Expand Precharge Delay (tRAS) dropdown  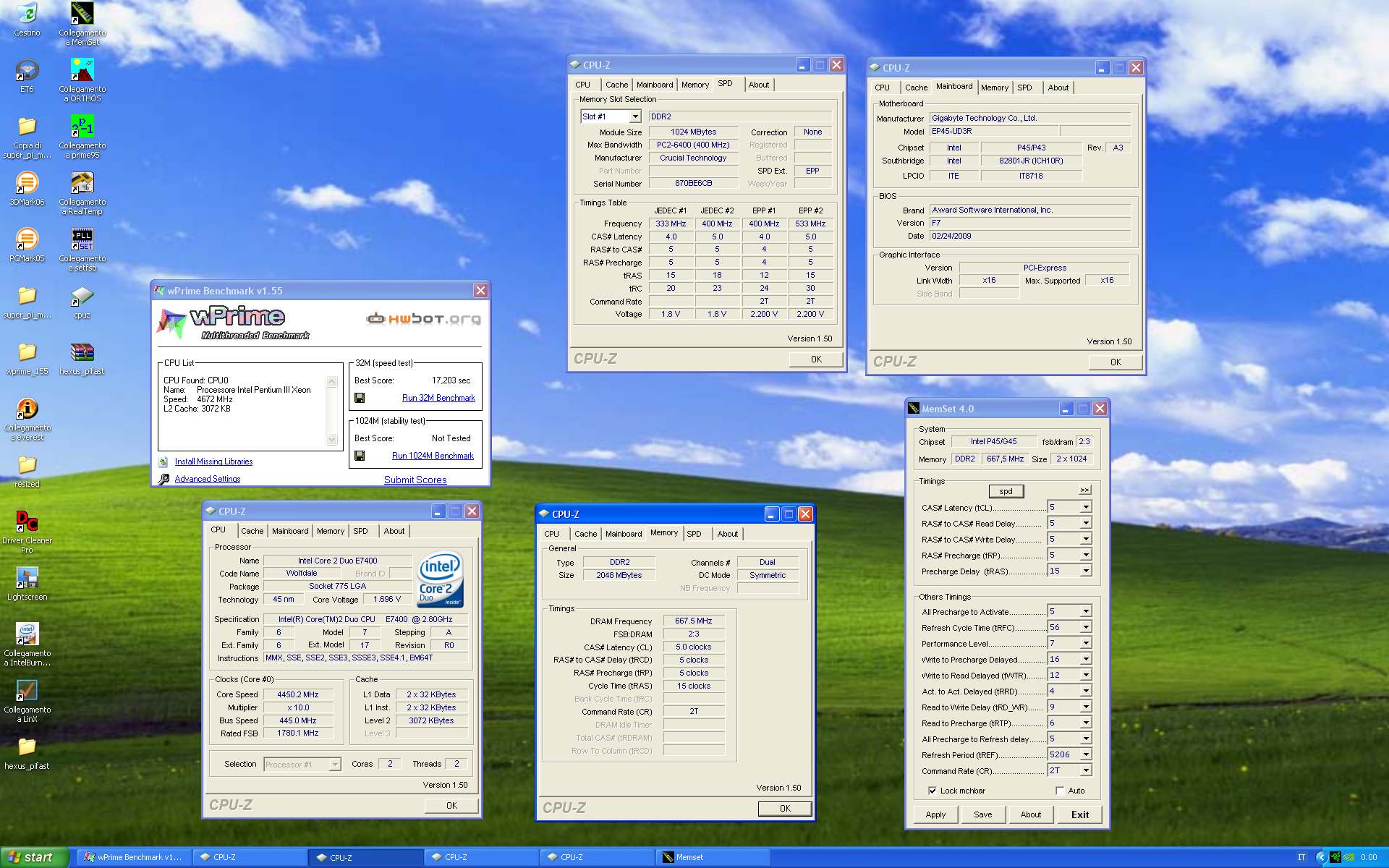click(1086, 571)
